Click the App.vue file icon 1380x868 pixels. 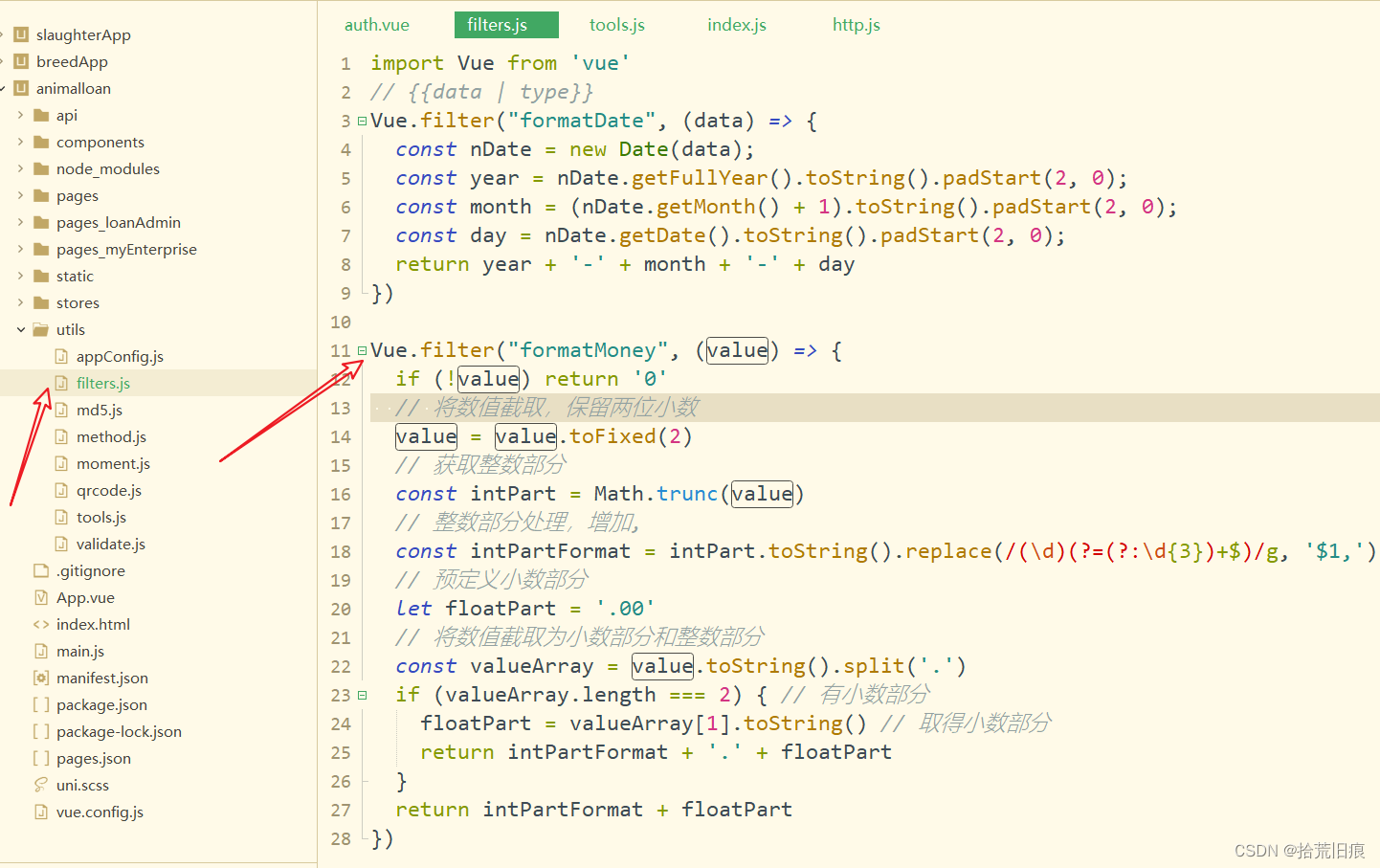pyautogui.click(x=41, y=597)
